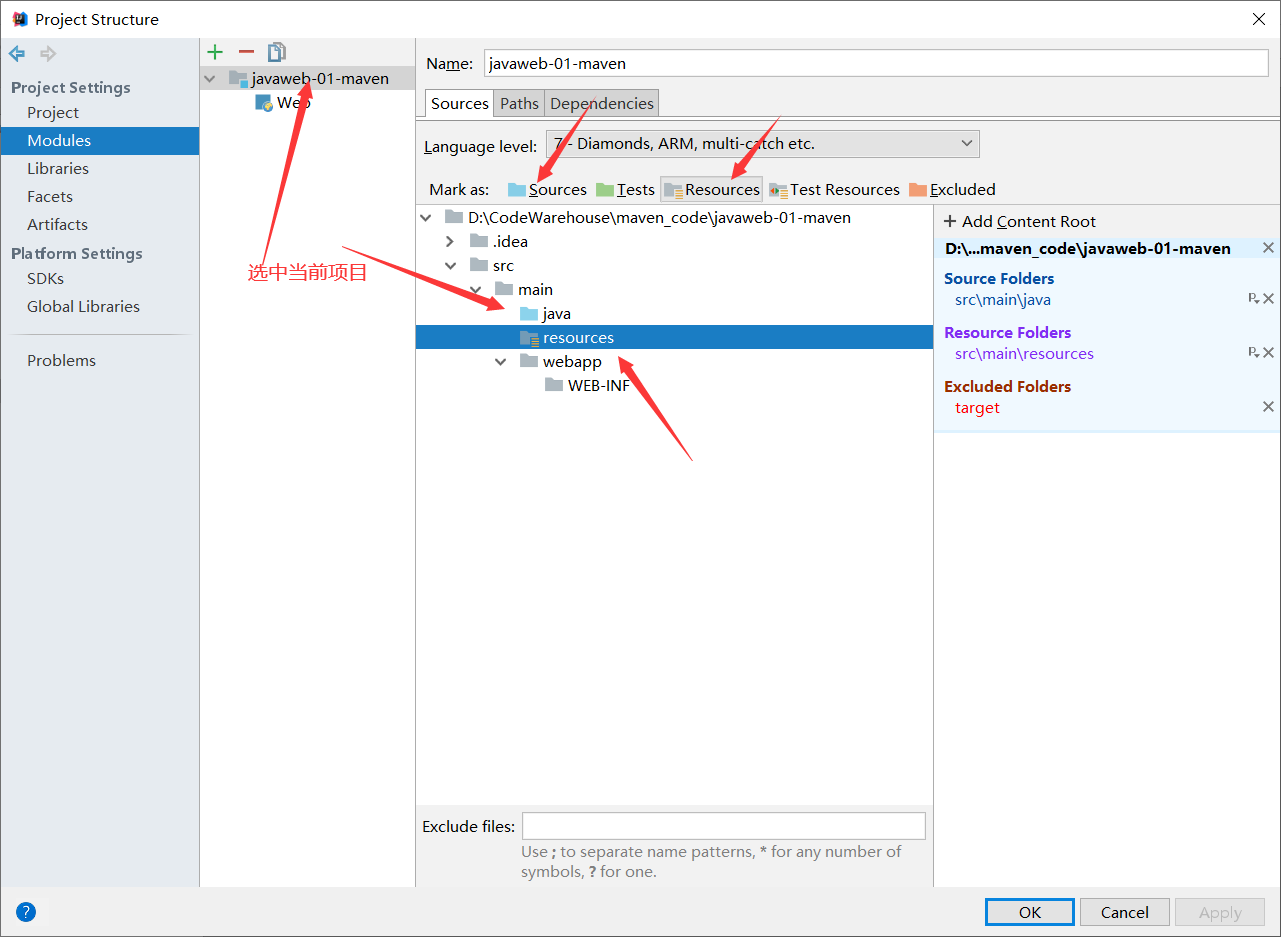Click the src\main\java source folder link
Viewport: 1281px width, 937px height.
click(x=1002, y=300)
